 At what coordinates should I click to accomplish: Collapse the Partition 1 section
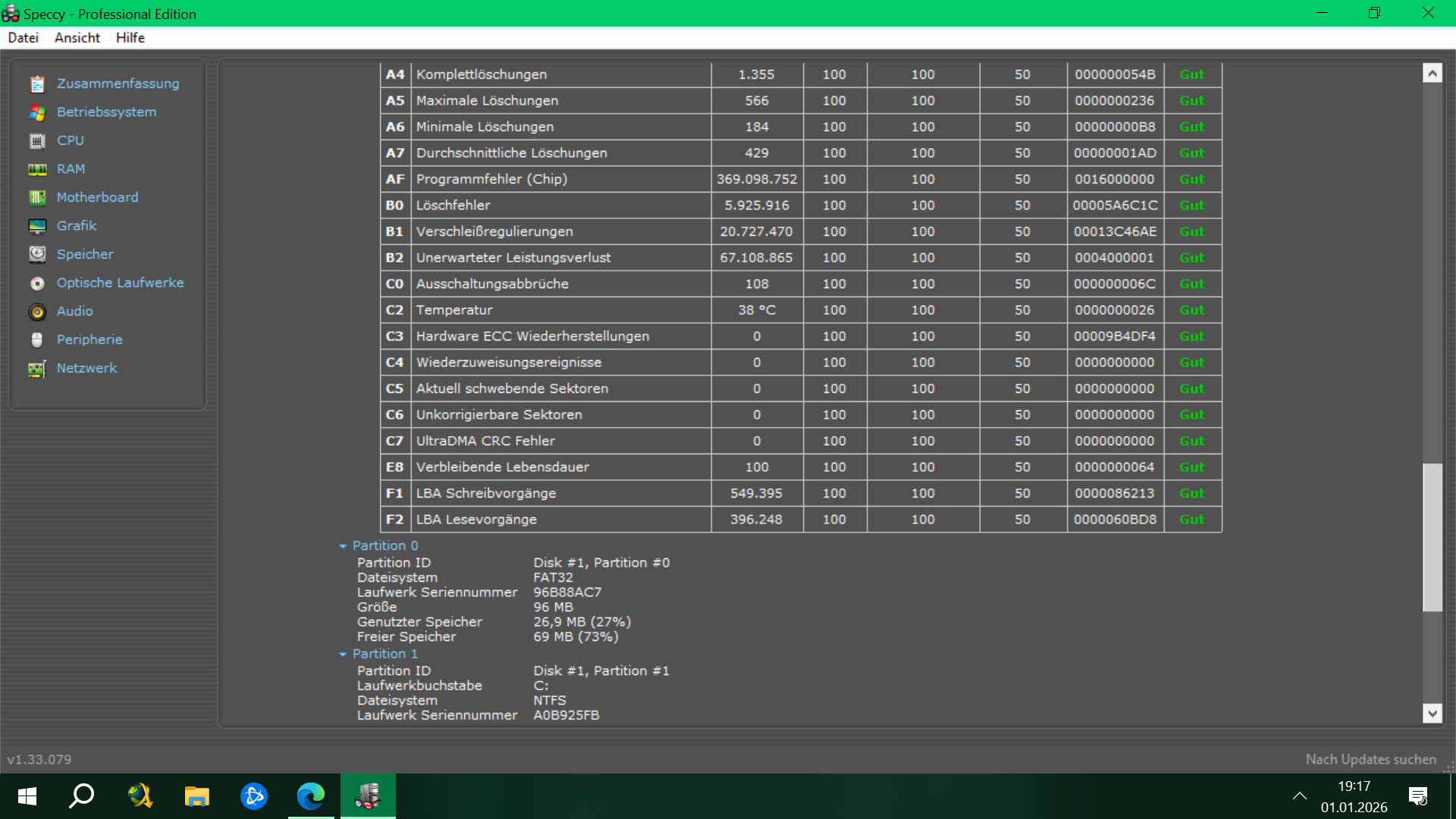[343, 654]
